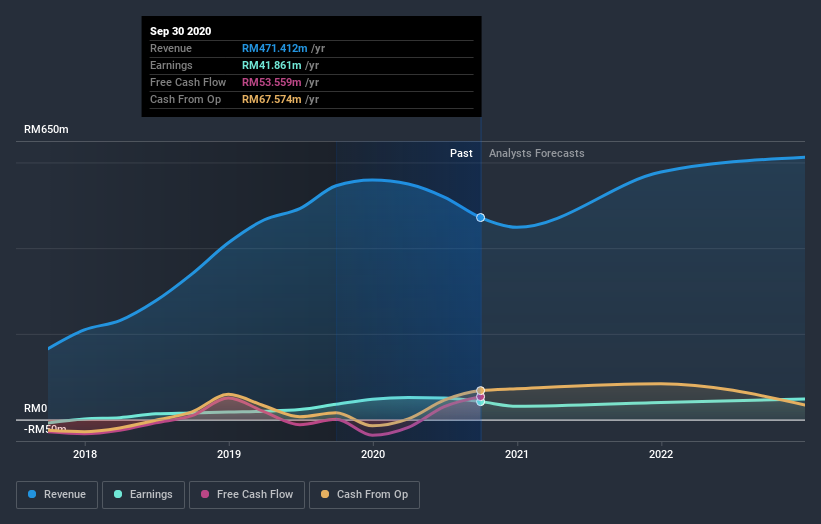Toggle the Cash From Op legend button
The image size is (821, 524).
(x=364, y=495)
